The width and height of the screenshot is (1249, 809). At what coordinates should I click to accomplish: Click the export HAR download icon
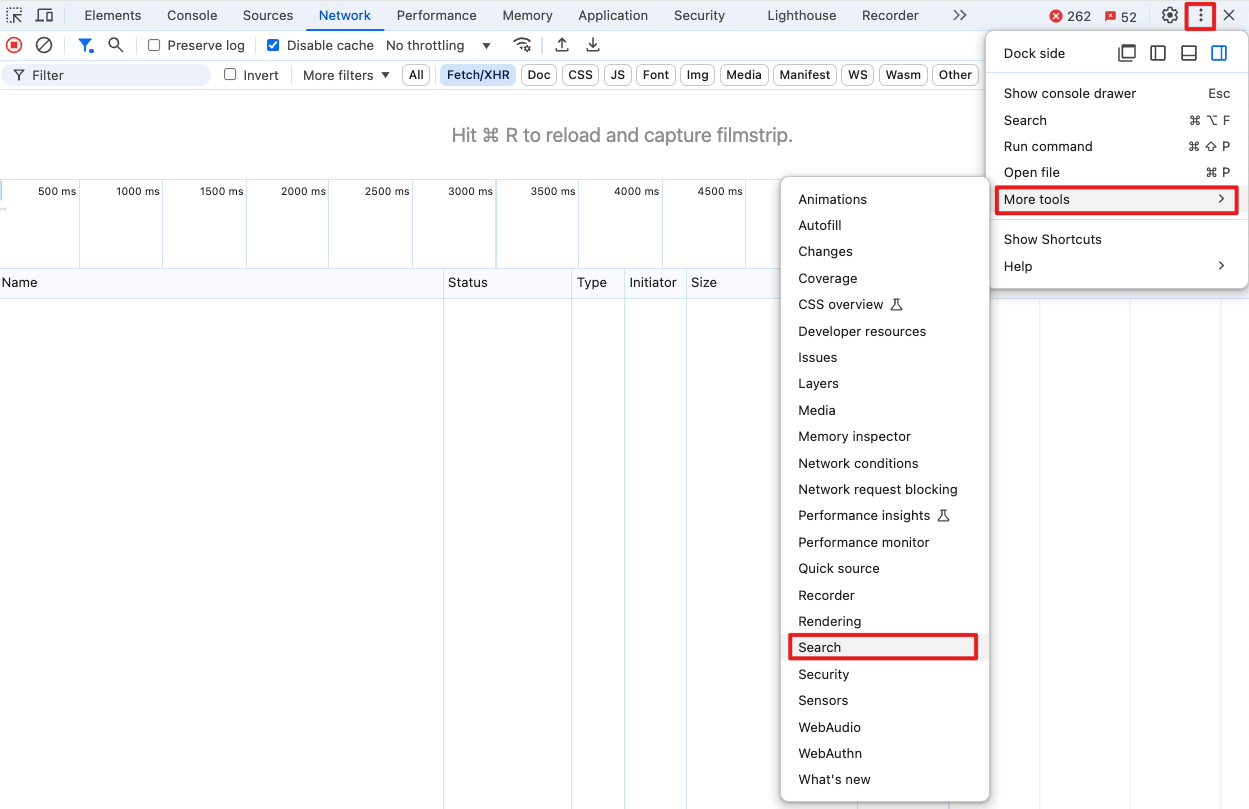coord(593,45)
